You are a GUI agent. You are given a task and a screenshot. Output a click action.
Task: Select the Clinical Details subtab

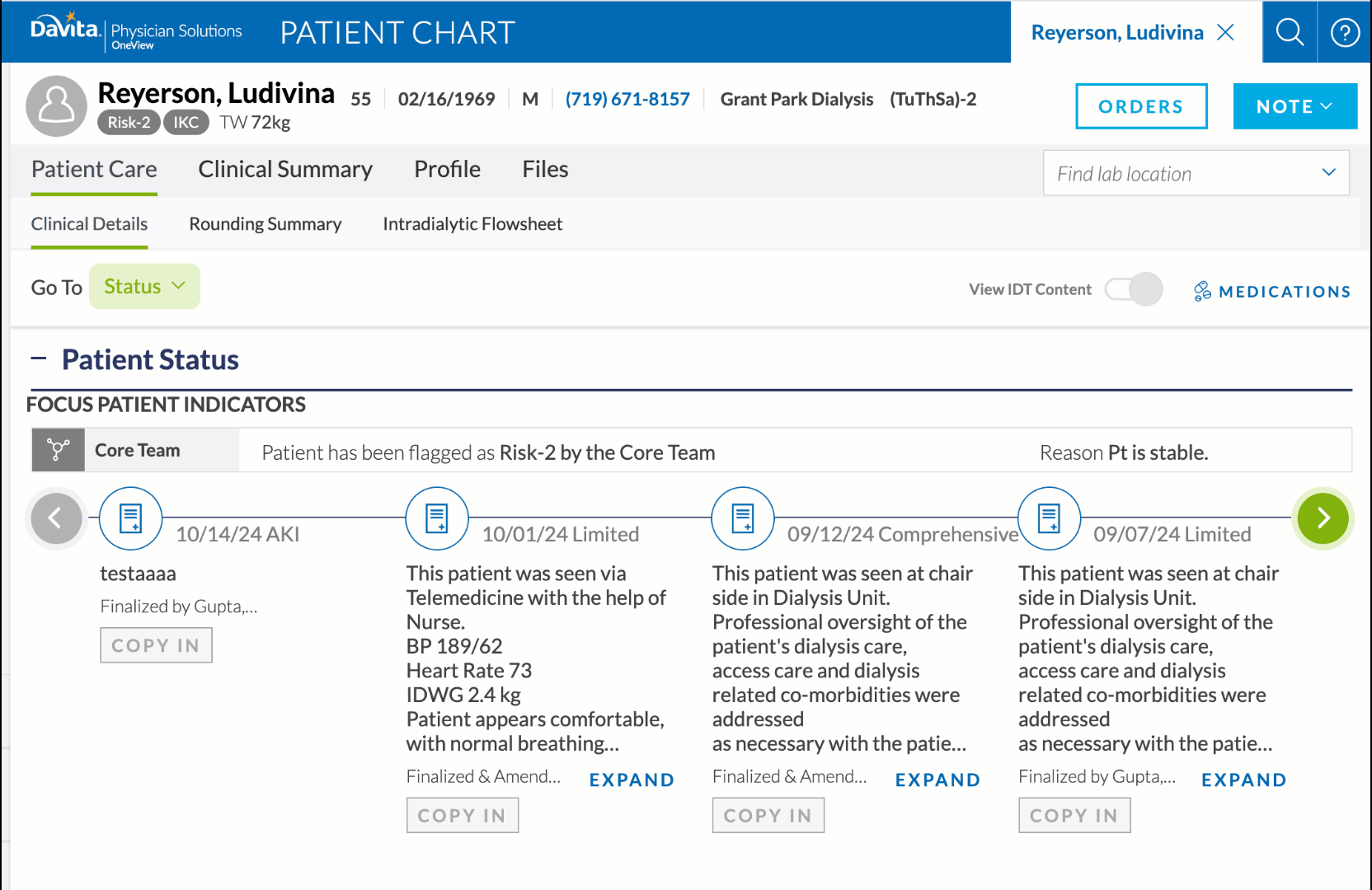tap(89, 224)
